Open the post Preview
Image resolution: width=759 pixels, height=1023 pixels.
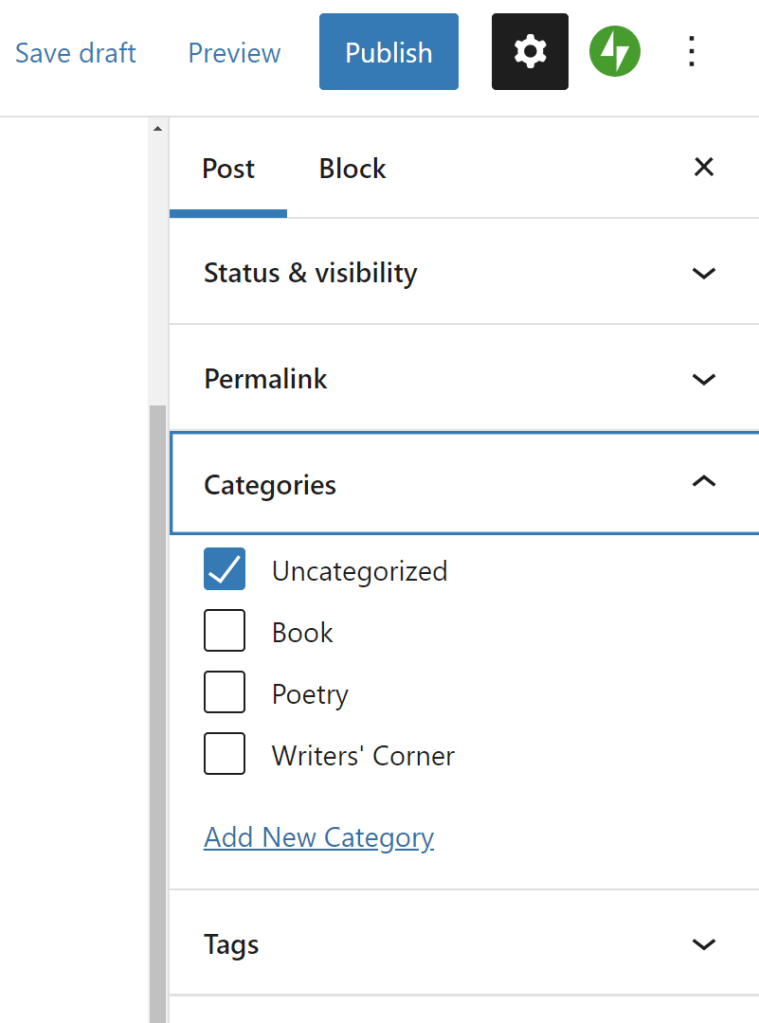(234, 53)
